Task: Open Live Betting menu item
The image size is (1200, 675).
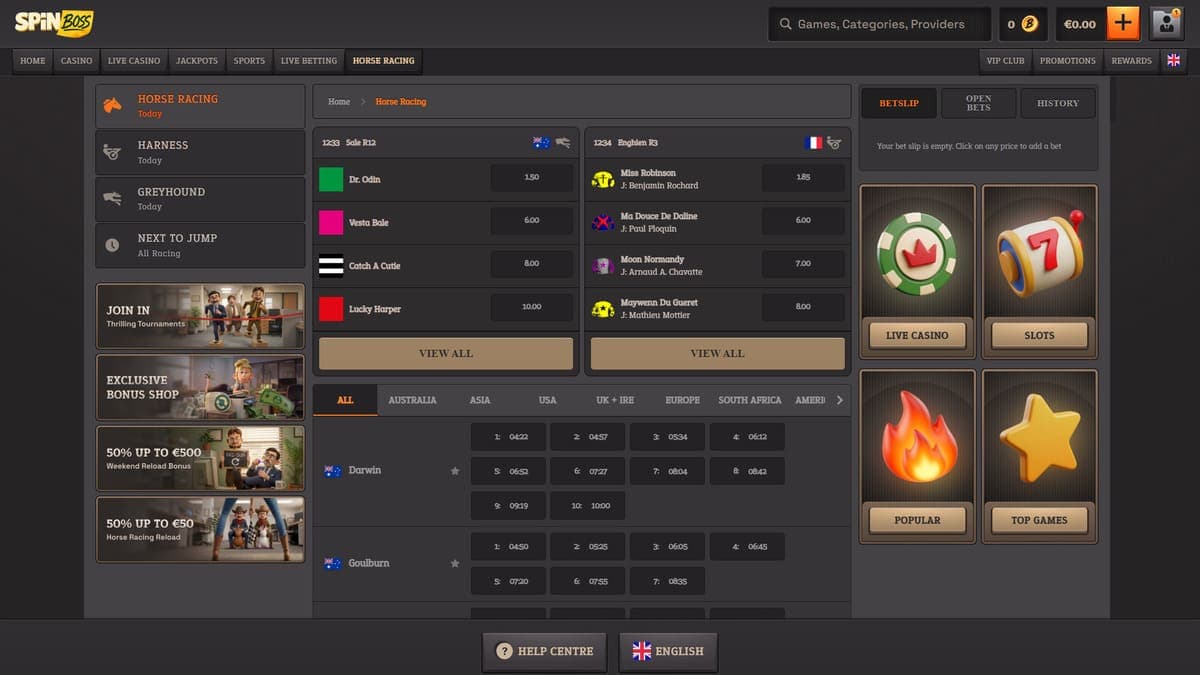Action: (x=309, y=61)
